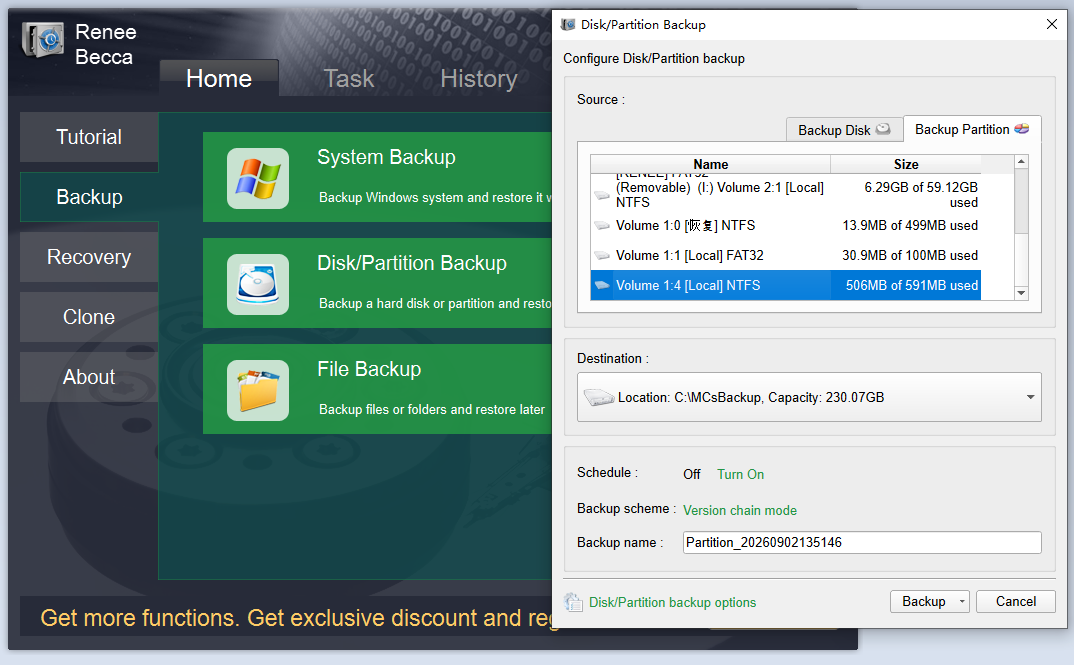Viewport: 1074px width, 665px height.
Task: Open Version chain mode backup scheme
Action: [740, 510]
